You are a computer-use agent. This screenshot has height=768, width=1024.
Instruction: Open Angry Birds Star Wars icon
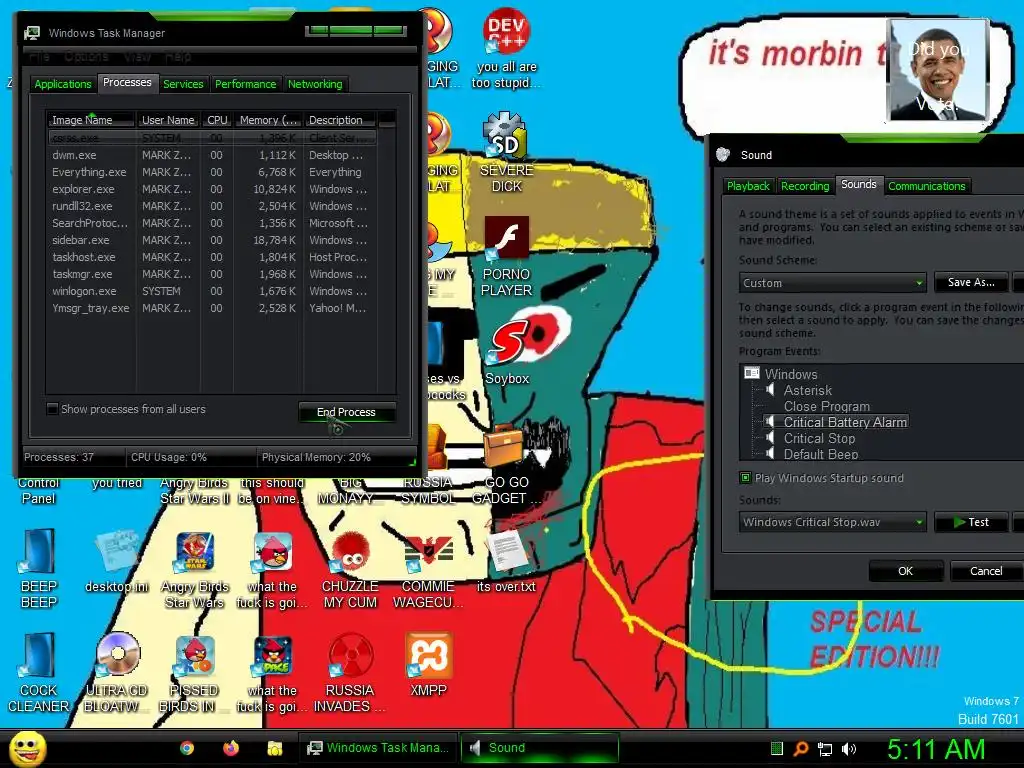(195, 552)
